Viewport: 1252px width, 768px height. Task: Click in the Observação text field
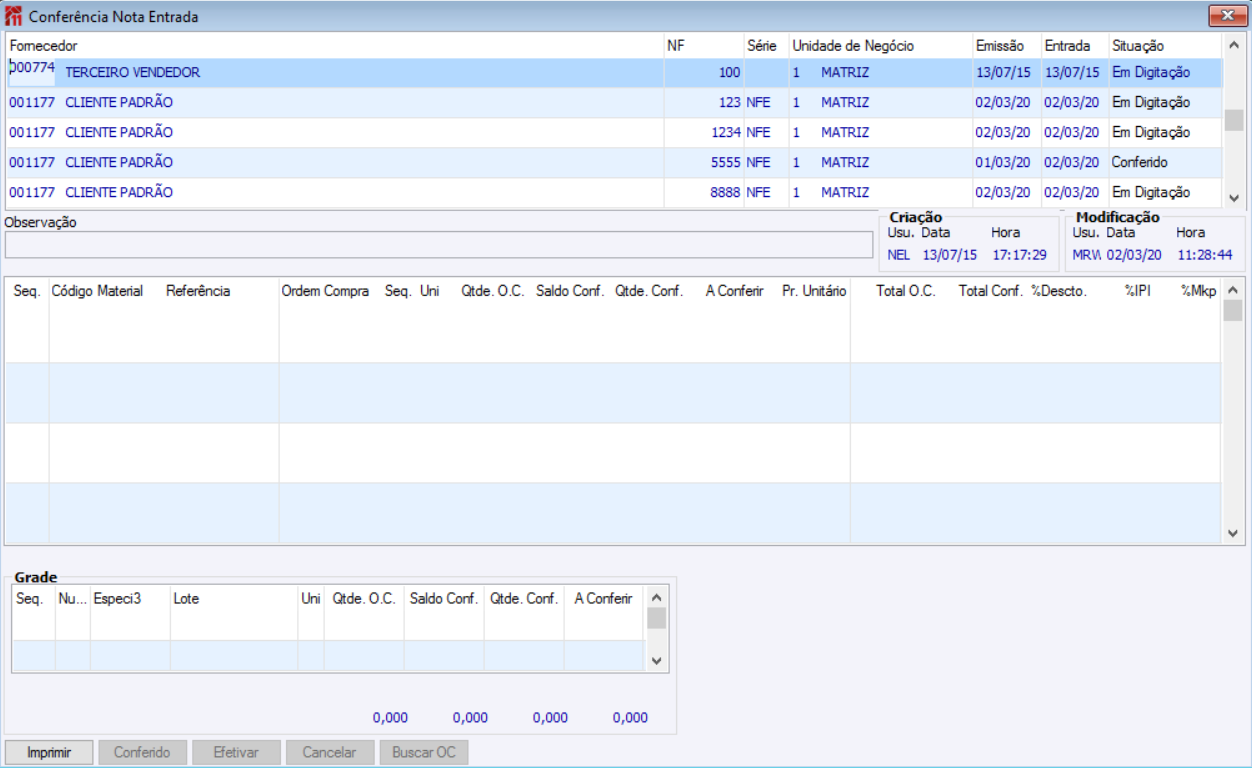pyautogui.click(x=439, y=245)
